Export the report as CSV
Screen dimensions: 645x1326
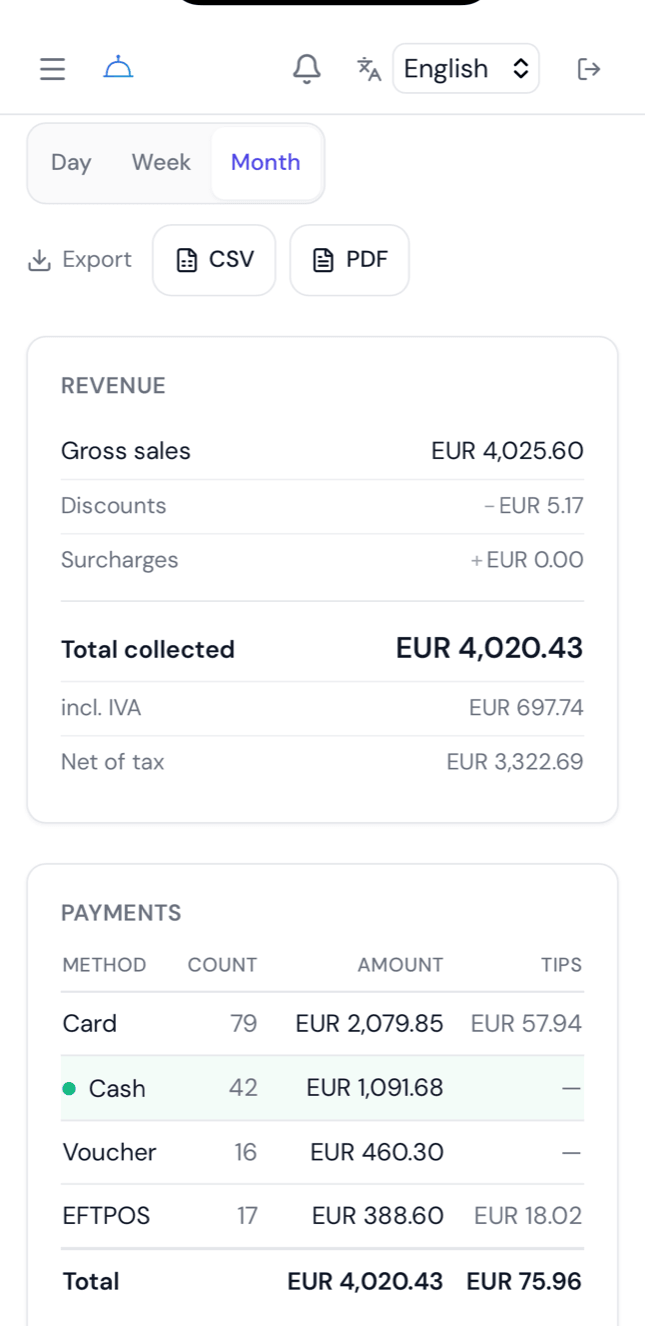(x=214, y=260)
